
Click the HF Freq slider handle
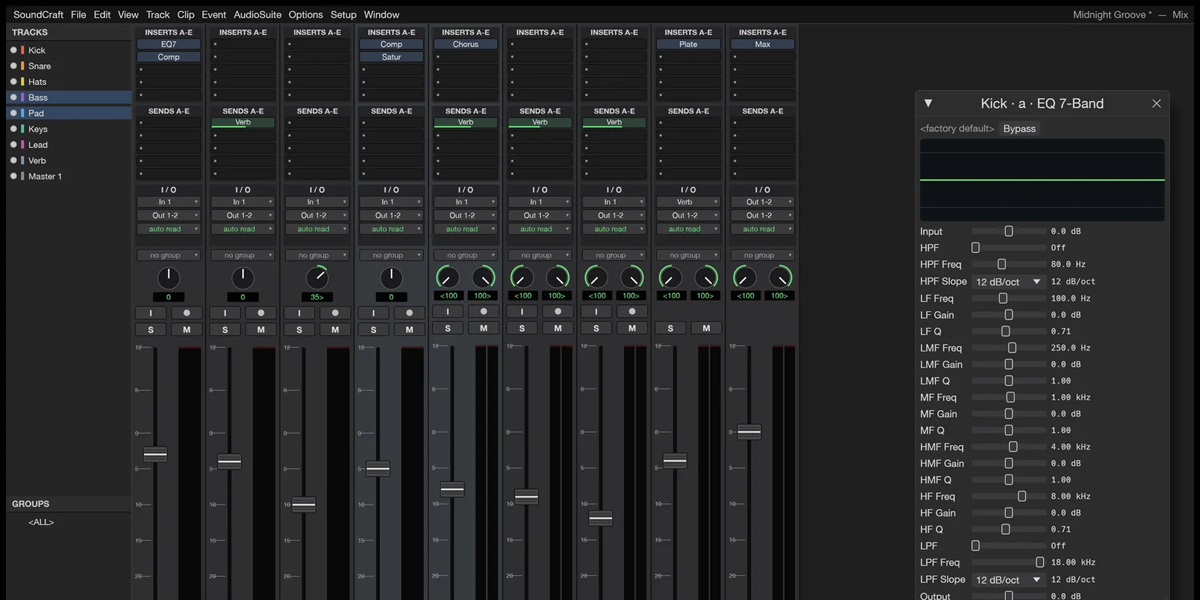[1022, 496]
